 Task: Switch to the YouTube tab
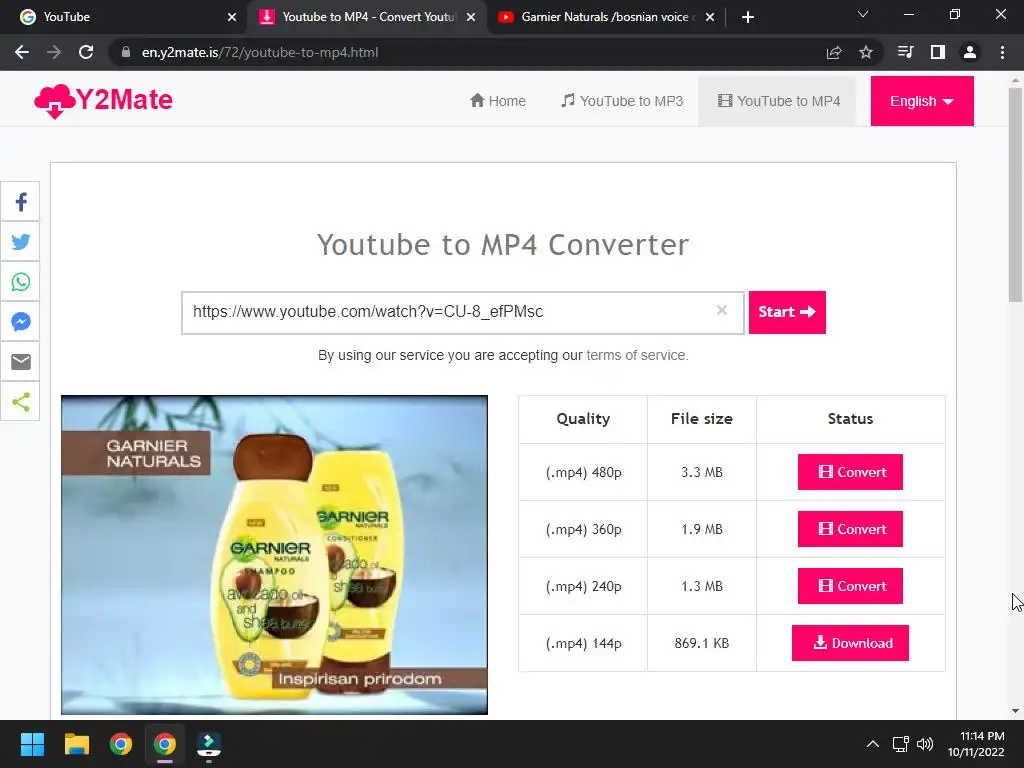tap(123, 17)
